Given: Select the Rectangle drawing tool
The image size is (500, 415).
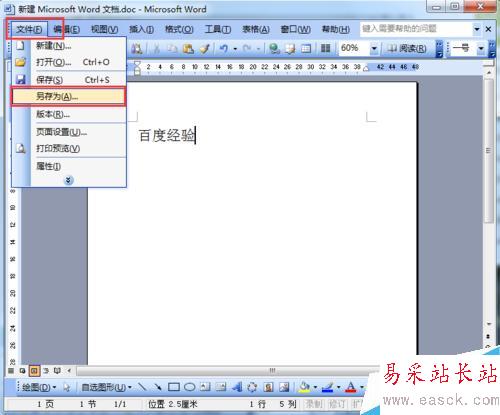Looking at the screenshot, I should tap(174, 387).
